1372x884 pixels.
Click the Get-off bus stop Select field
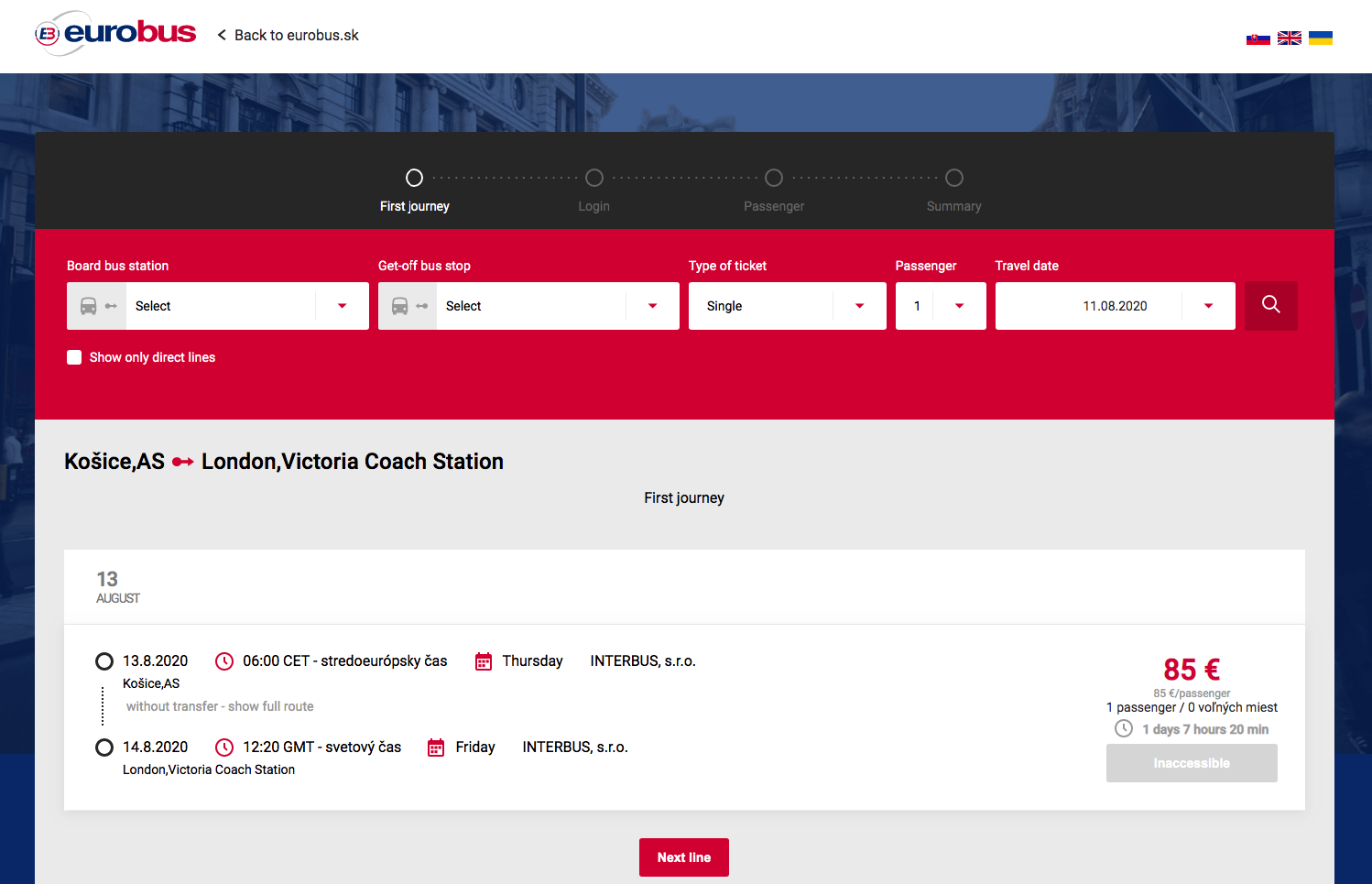pos(528,306)
